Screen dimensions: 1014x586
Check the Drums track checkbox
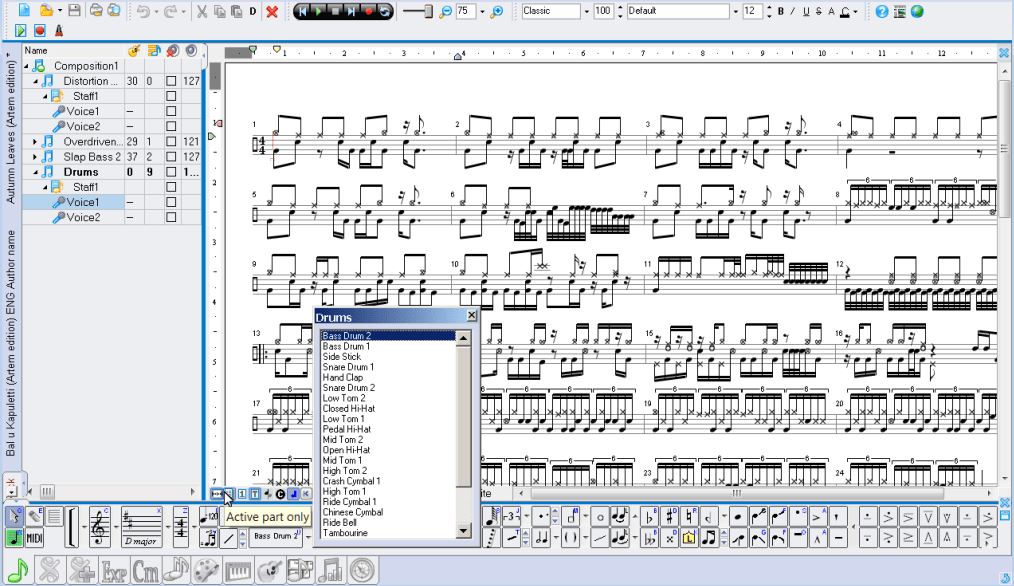pyautogui.click(x=171, y=172)
